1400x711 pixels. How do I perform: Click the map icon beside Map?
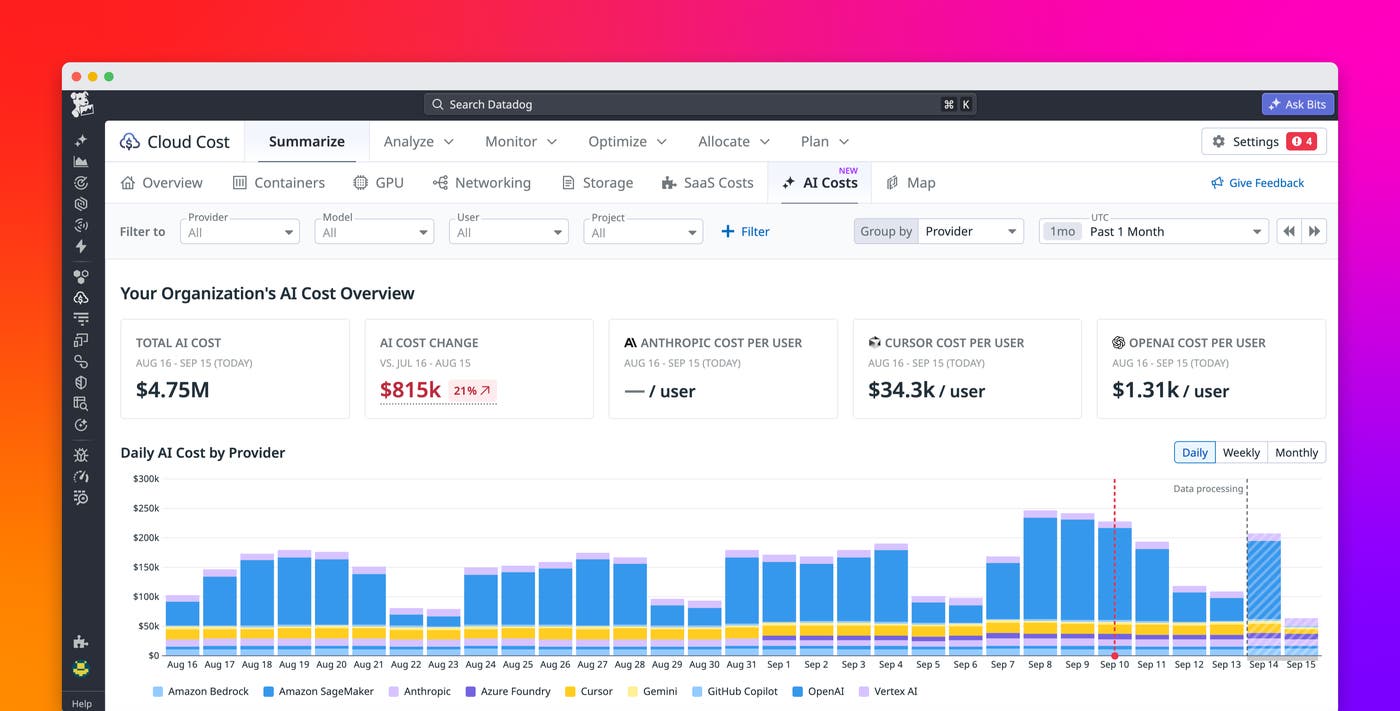pos(892,183)
